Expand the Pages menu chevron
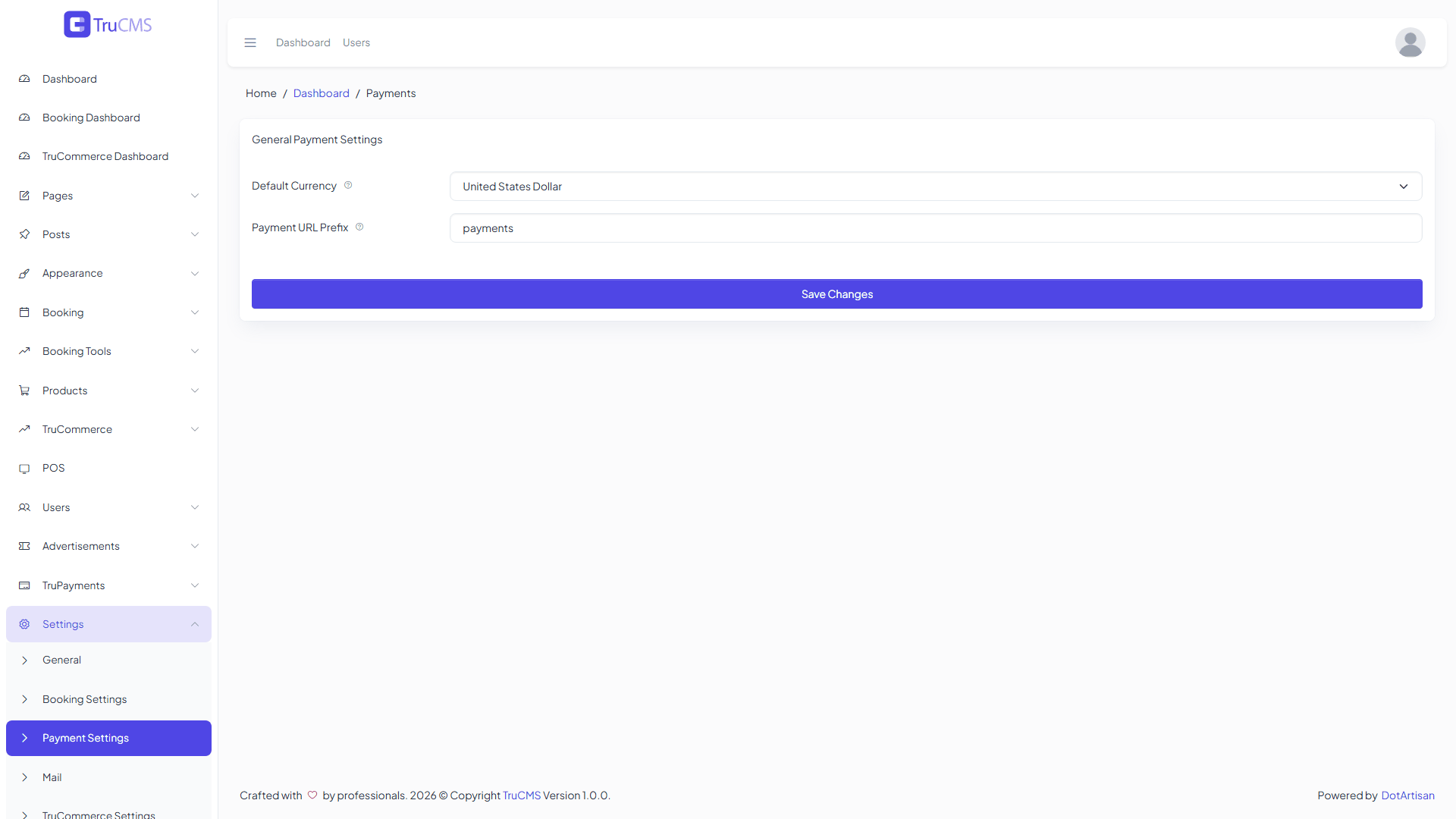Screen dimensions: 1456x819 tap(195, 196)
